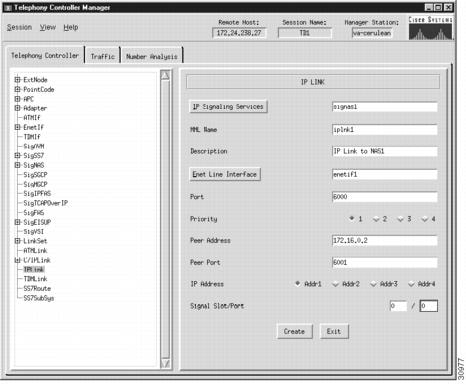Select SigSGCP in the tree

coord(35,174)
